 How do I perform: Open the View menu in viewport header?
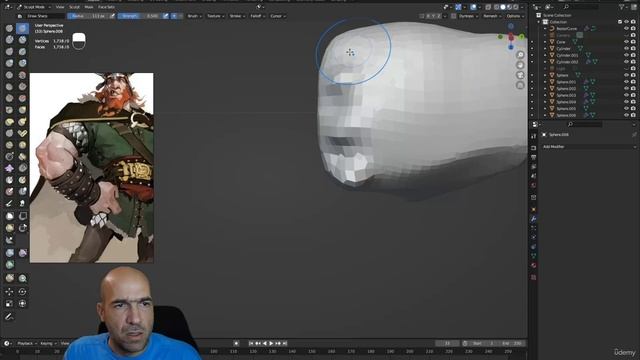[60, 7]
